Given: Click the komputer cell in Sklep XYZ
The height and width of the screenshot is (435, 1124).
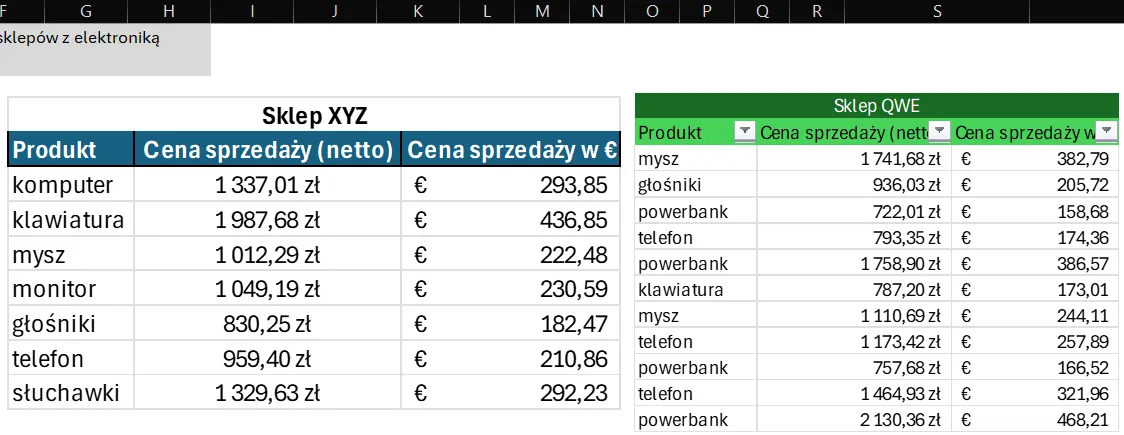Looking at the screenshot, I should [70, 185].
